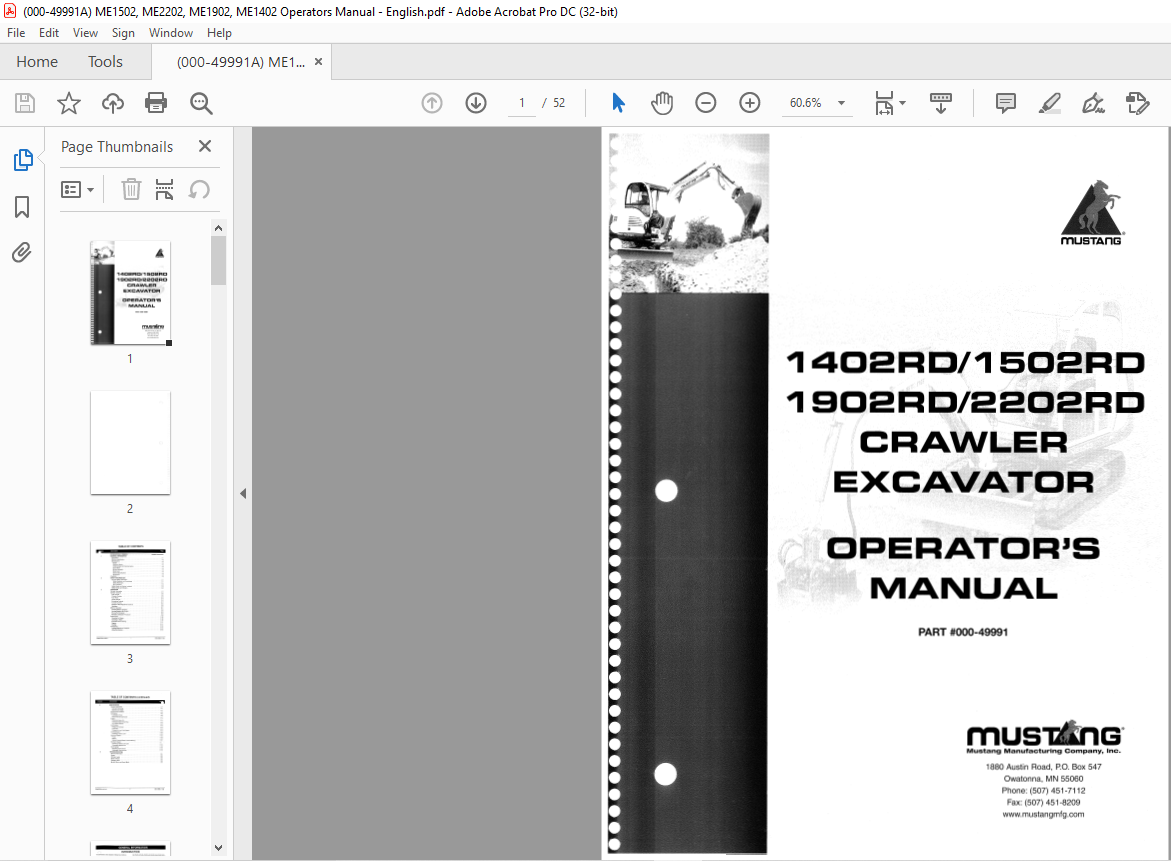Viewport: 1171px width, 861px height.
Task: Open the Sign document pen tool
Action: click(x=1093, y=103)
